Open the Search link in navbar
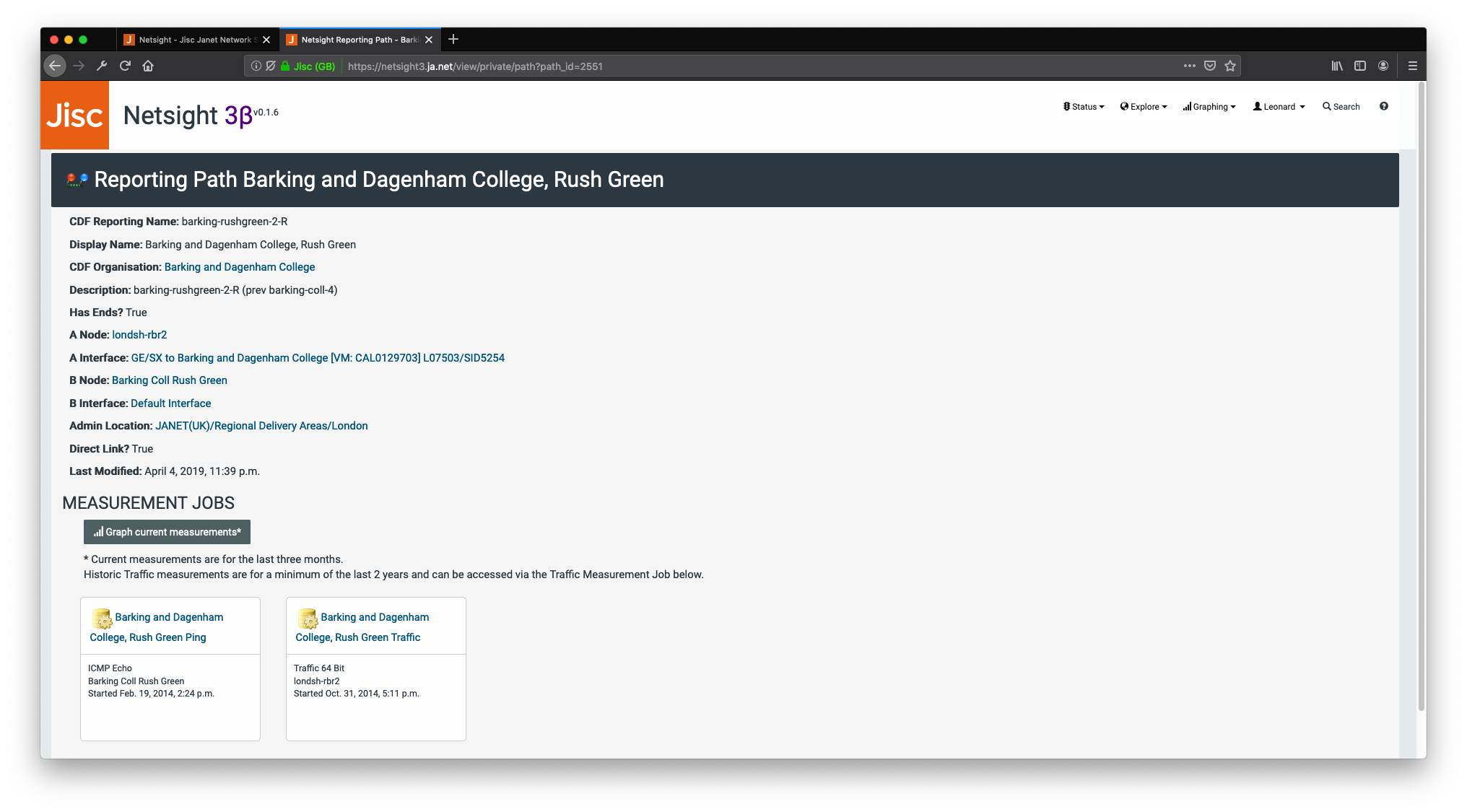The height and width of the screenshot is (812, 1467). pyautogui.click(x=1341, y=107)
